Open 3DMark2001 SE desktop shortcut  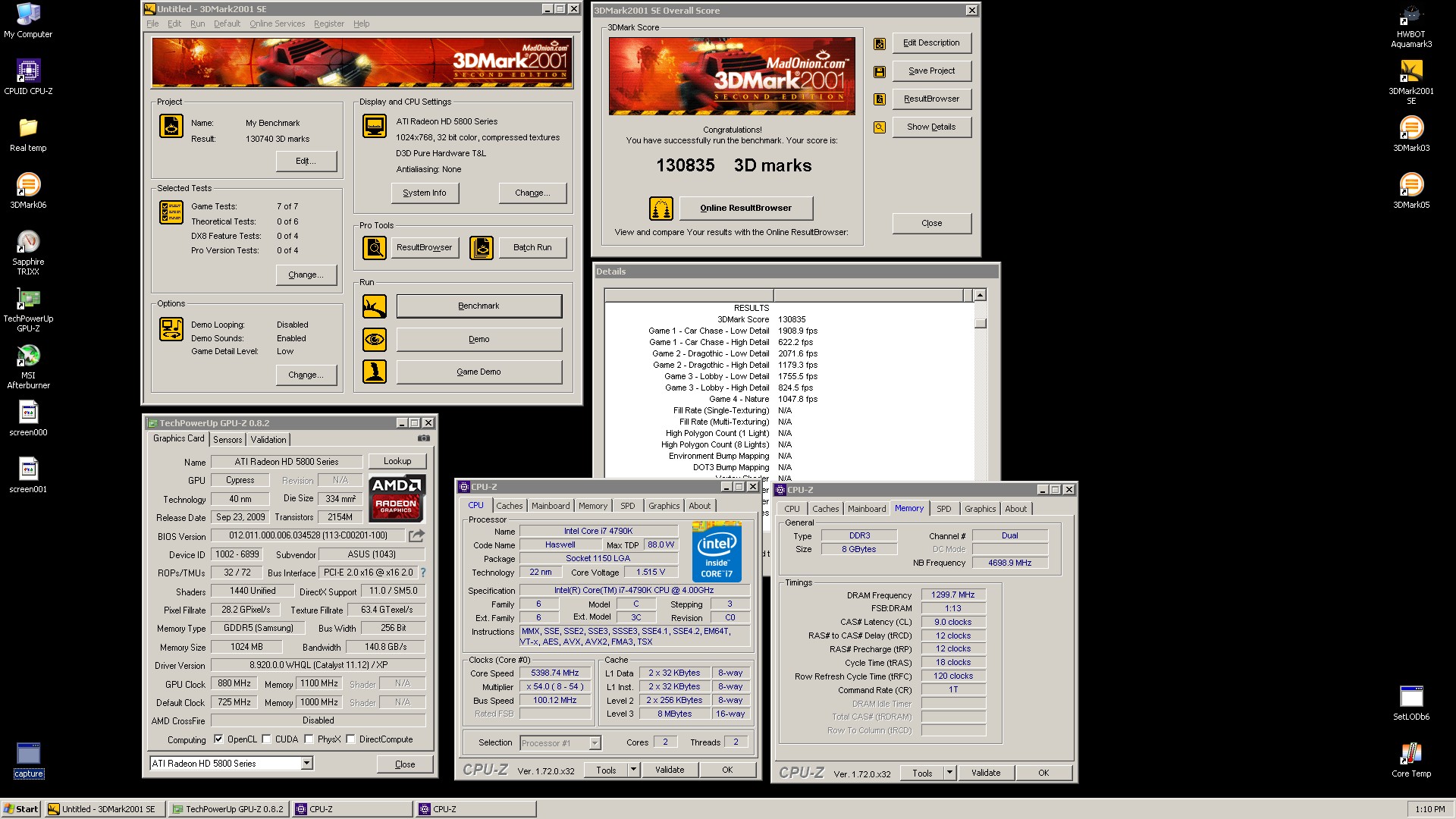(1410, 82)
